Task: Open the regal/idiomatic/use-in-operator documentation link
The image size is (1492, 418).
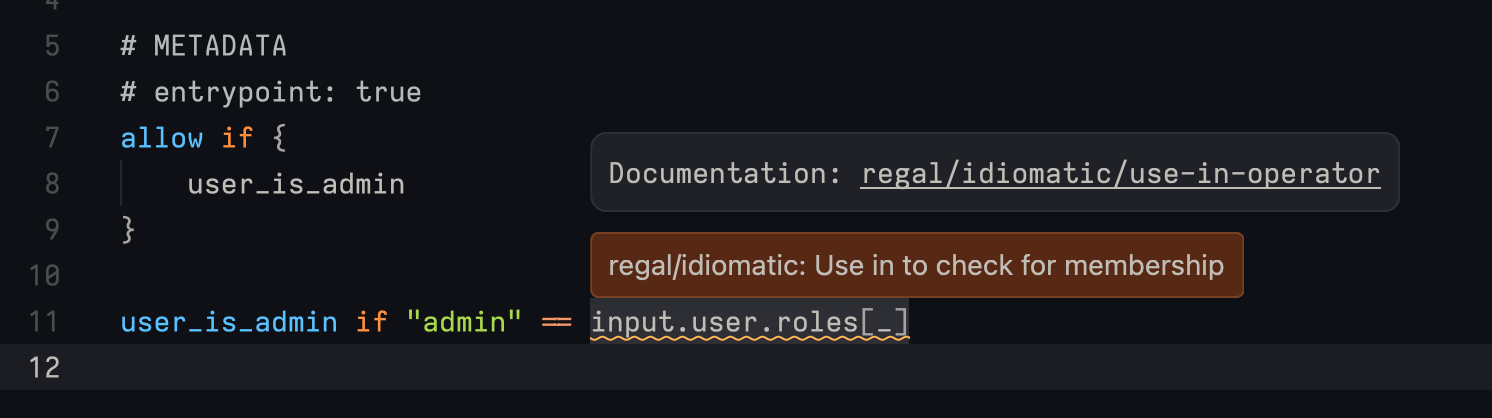Action: [1120, 174]
